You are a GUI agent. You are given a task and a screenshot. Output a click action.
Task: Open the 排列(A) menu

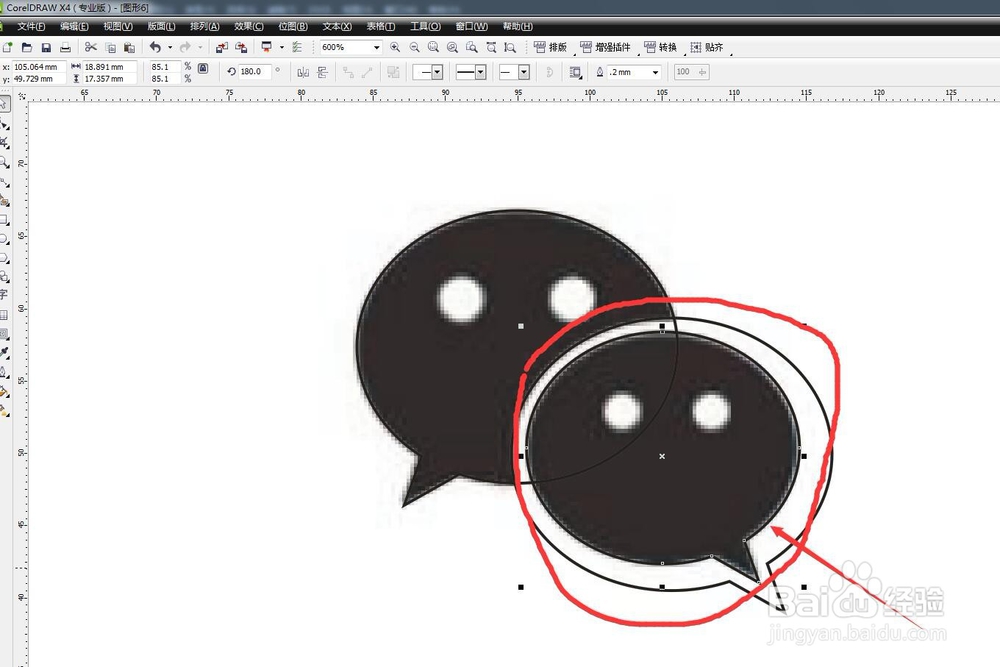205,26
